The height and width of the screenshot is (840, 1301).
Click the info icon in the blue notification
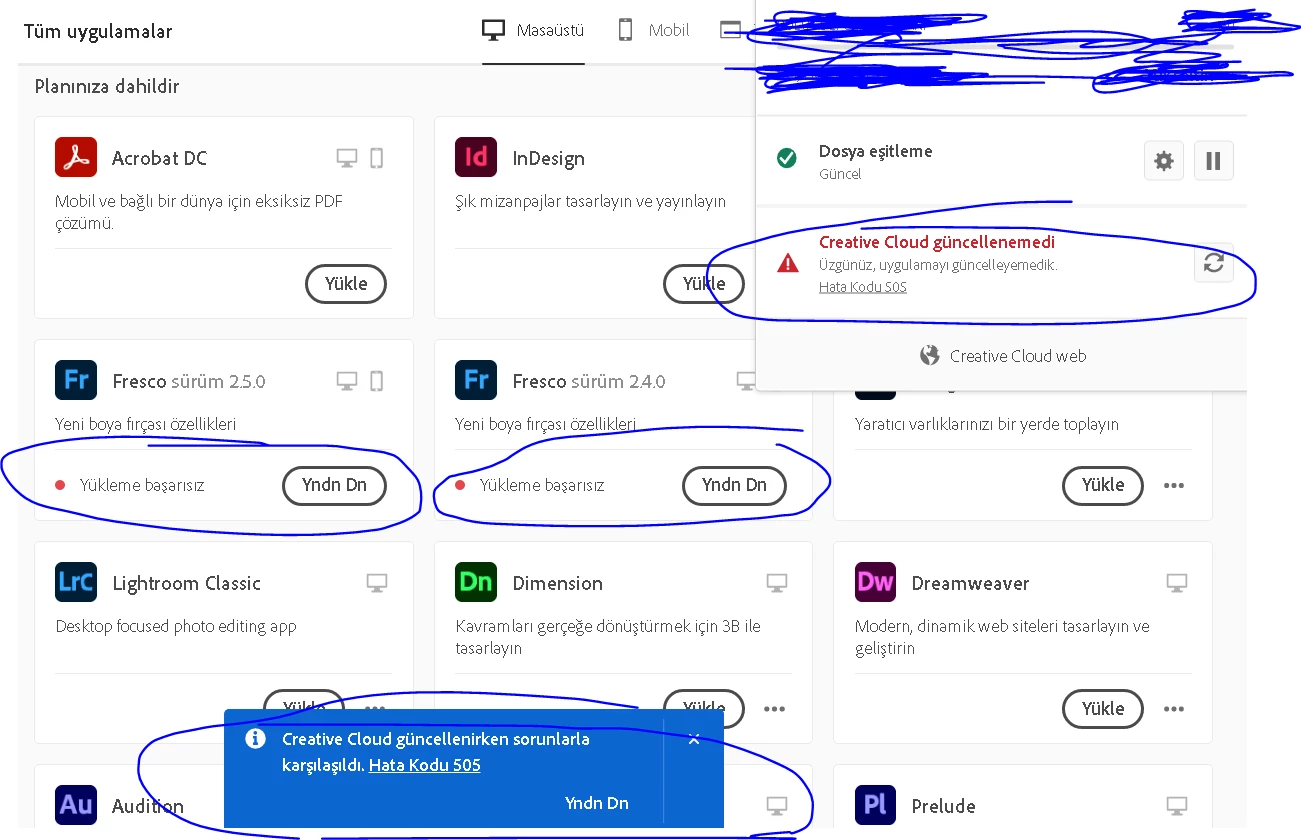(256, 739)
